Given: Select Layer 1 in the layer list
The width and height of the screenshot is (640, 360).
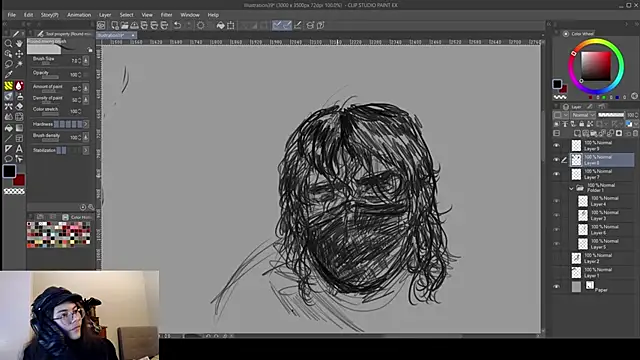Looking at the screenshot, I should tap(602, 273).
